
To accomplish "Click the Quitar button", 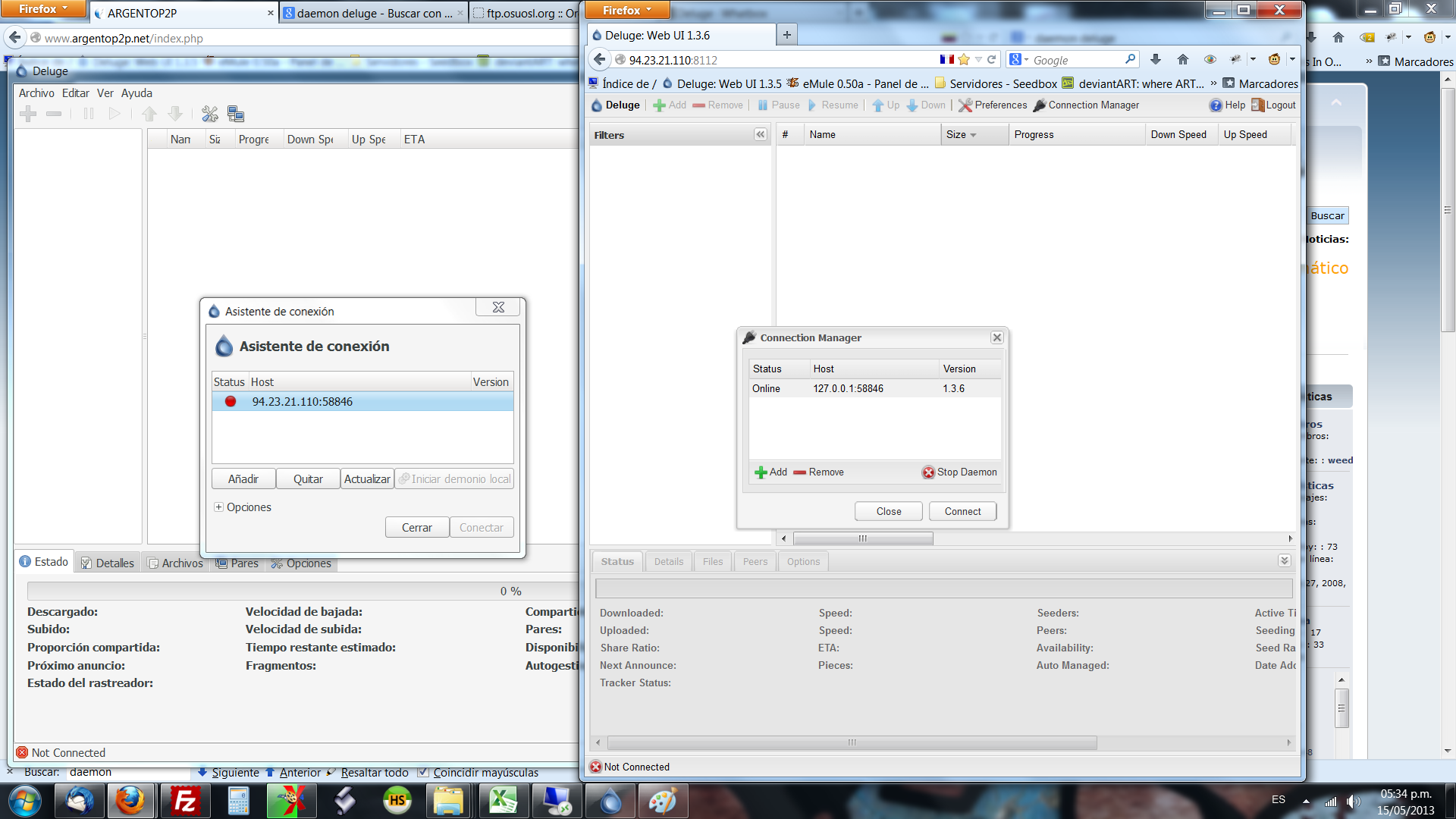I will coord(308,479).
